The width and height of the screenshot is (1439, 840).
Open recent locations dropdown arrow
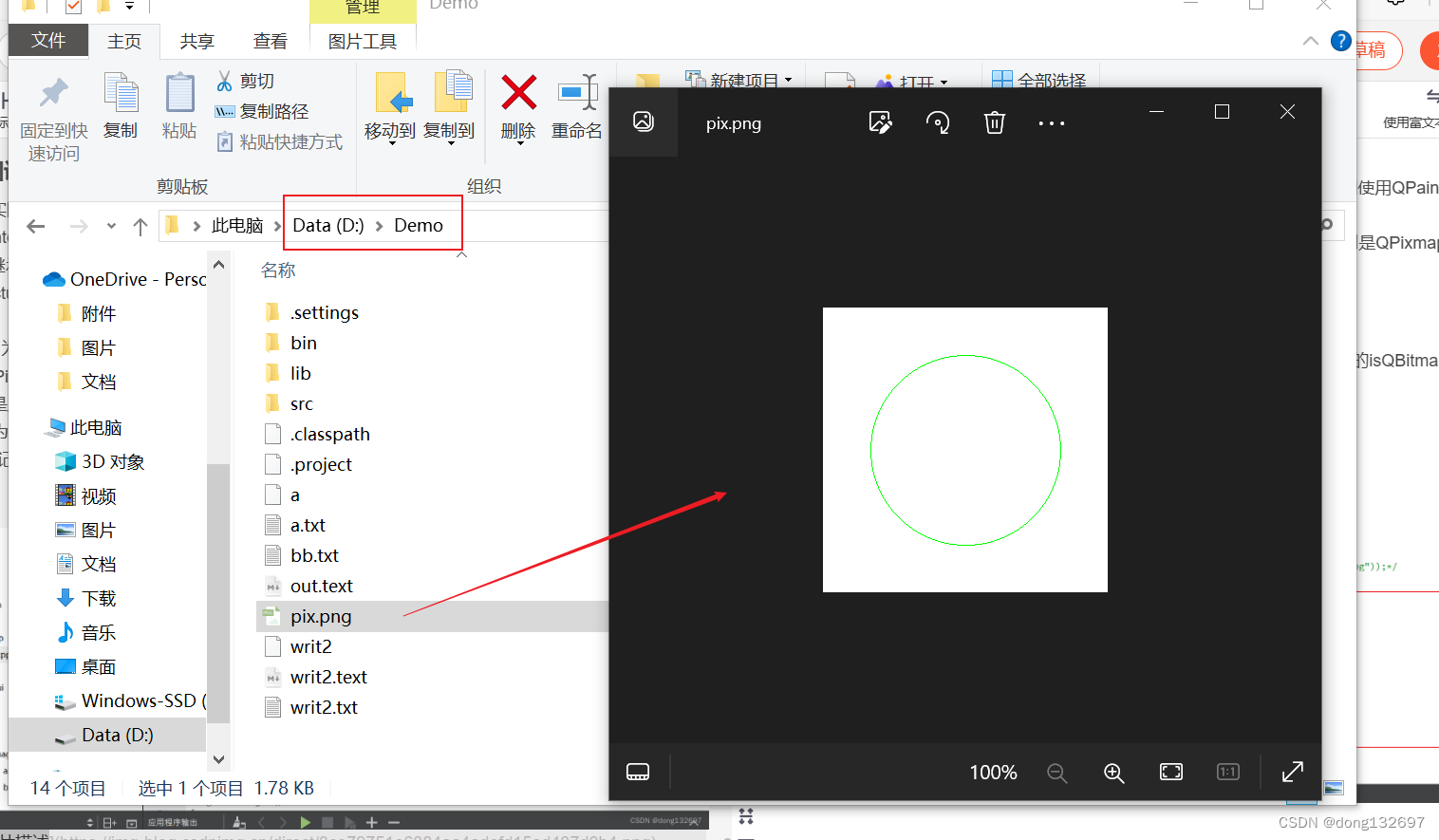(x=111, y=226)
